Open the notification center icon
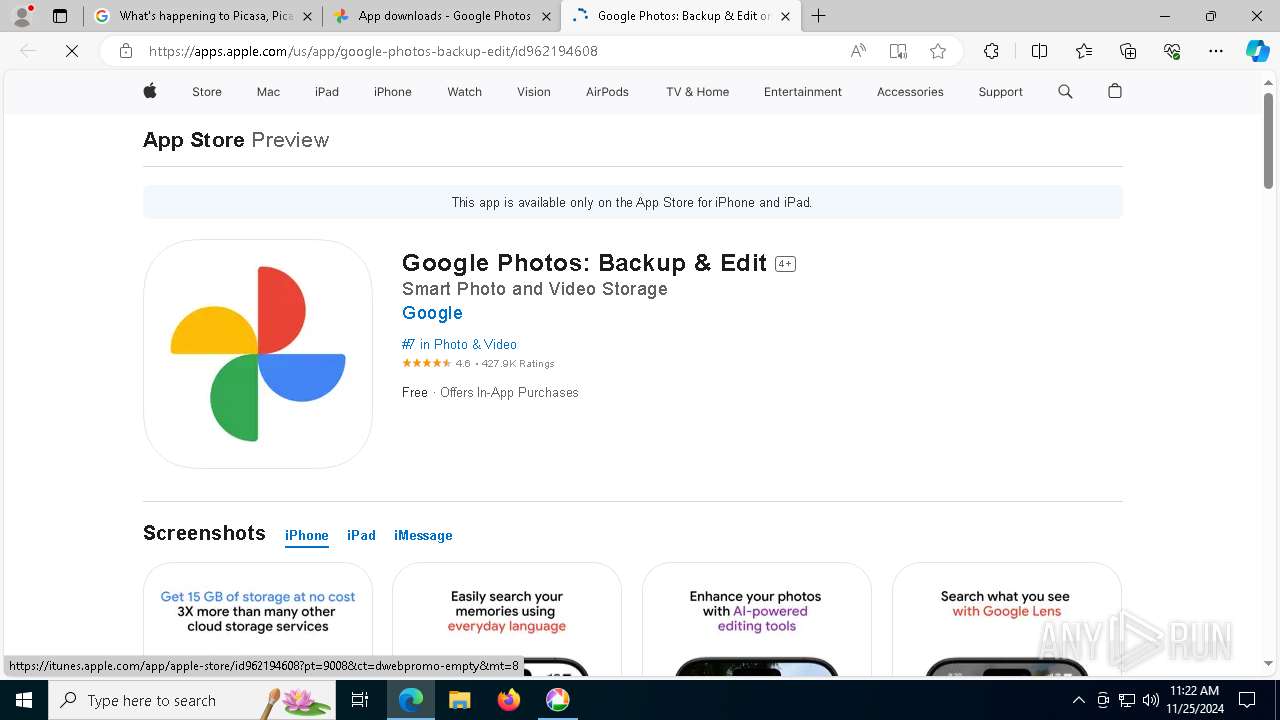The height and width of the screenshot is (720, 1280). 1247,700
